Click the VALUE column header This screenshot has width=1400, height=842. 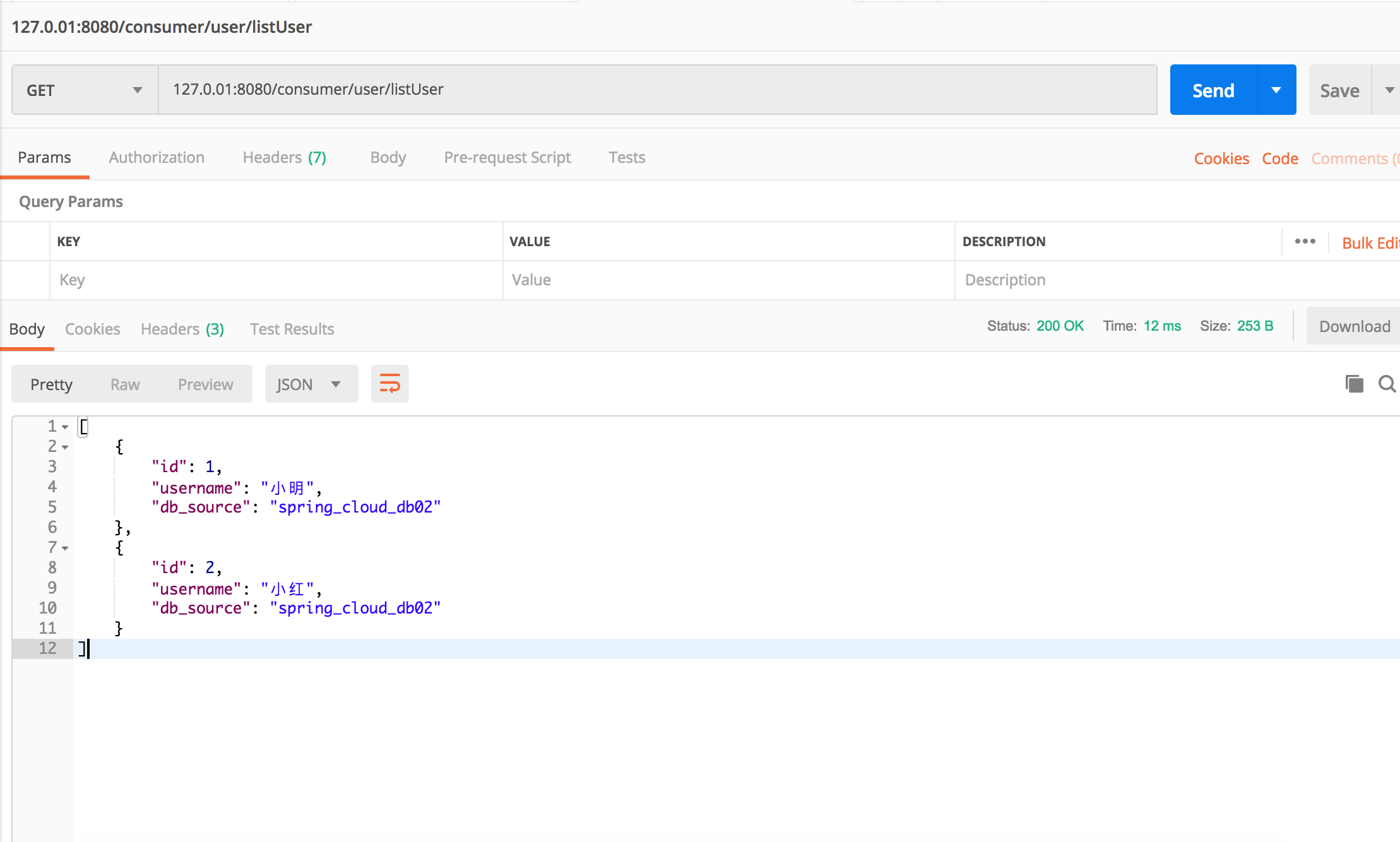(x=530, y=242)
